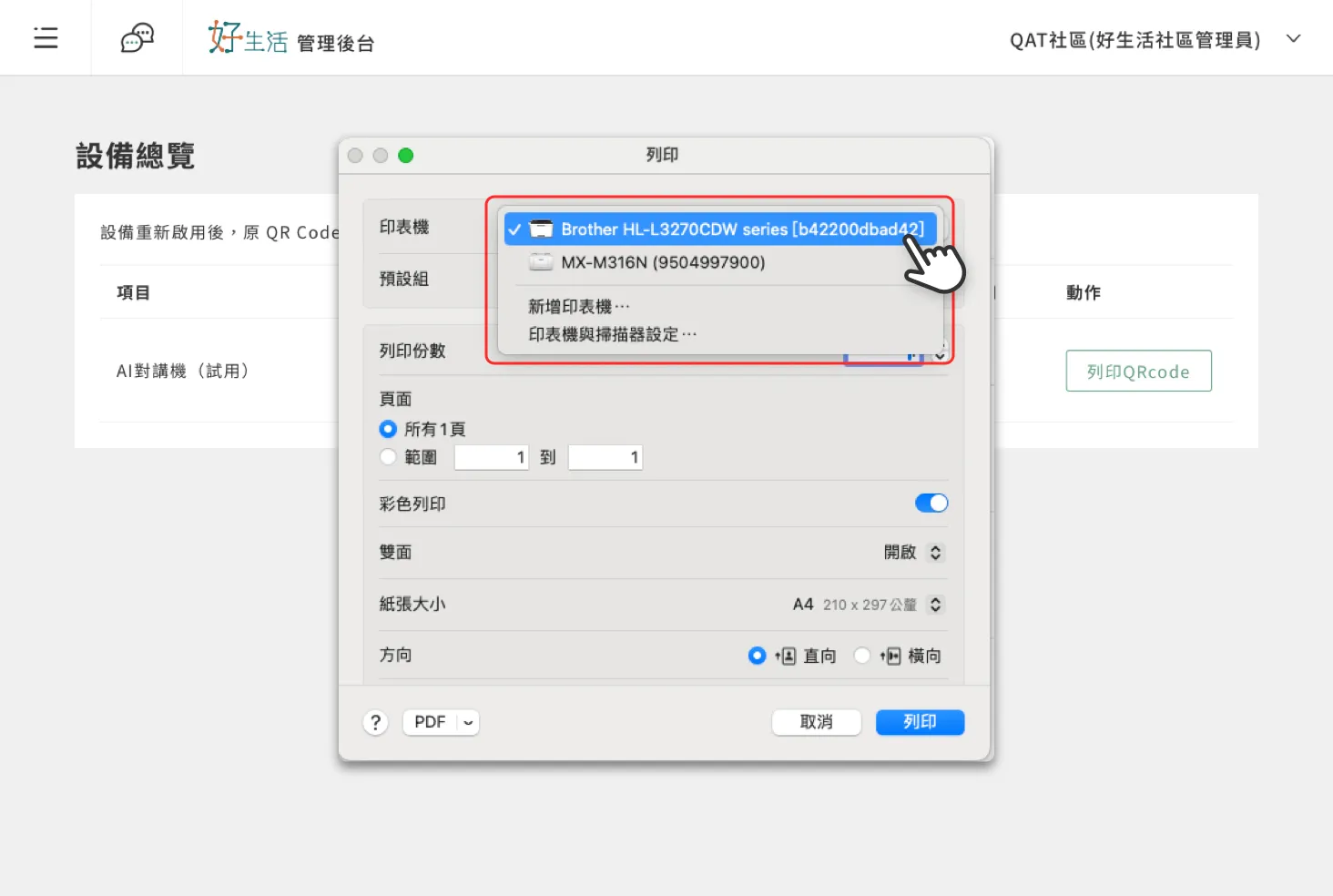Click the portrait orientation page icon
Screen dimensions: 1333x896
tap(786, 656)
